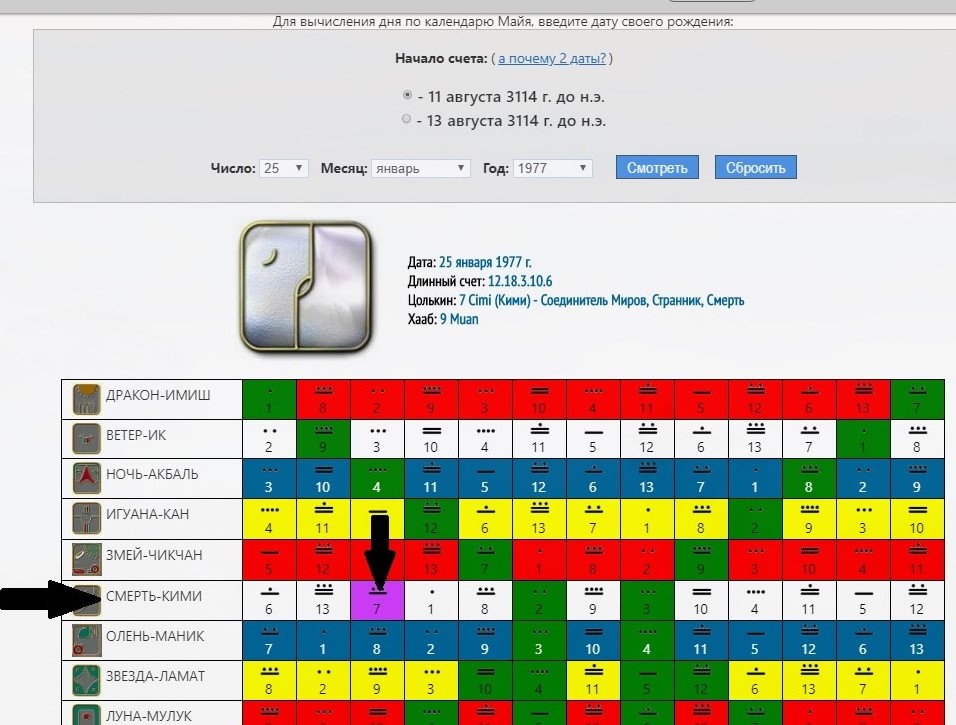Click the green cell 1 in Дракон-Имиш row
956x725 pixels.
click(269, 399)
